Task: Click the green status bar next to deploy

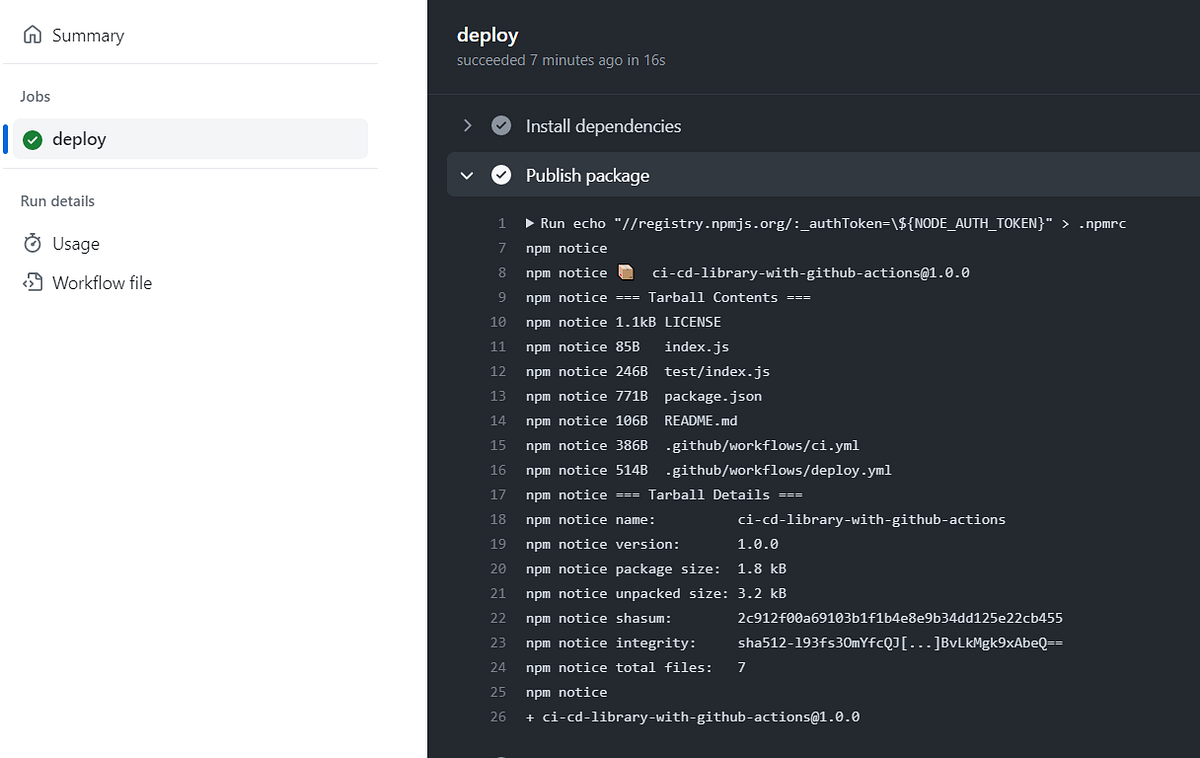Action: pyautogui.click(x=4, y=138)
